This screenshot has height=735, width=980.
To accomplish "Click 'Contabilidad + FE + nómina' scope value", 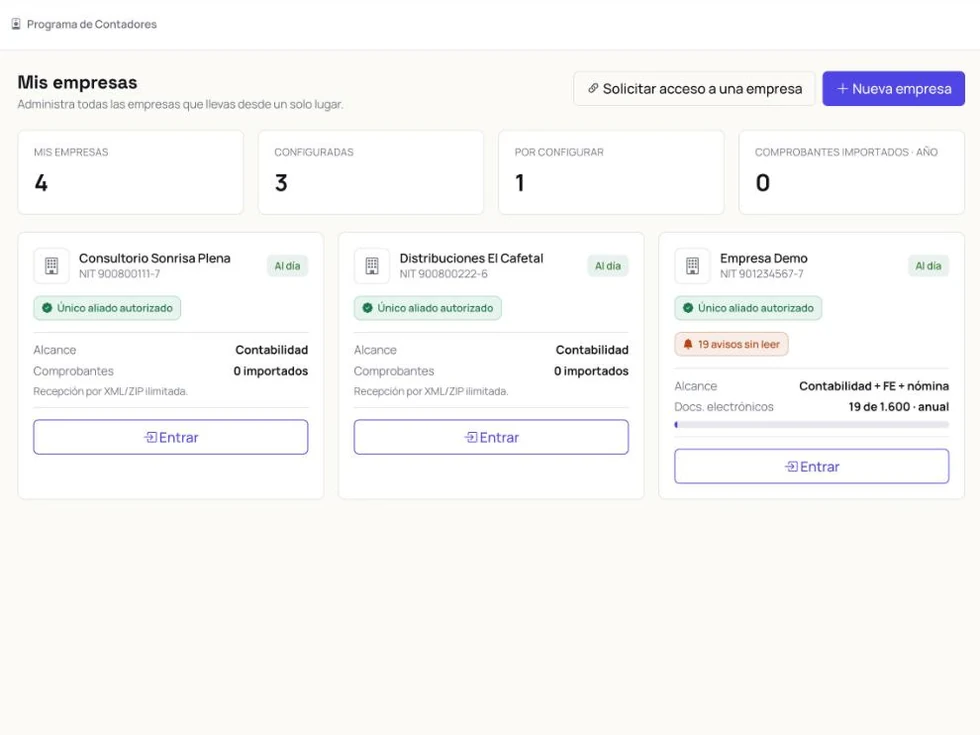I will pyautogui.click(x=874, y=386).
